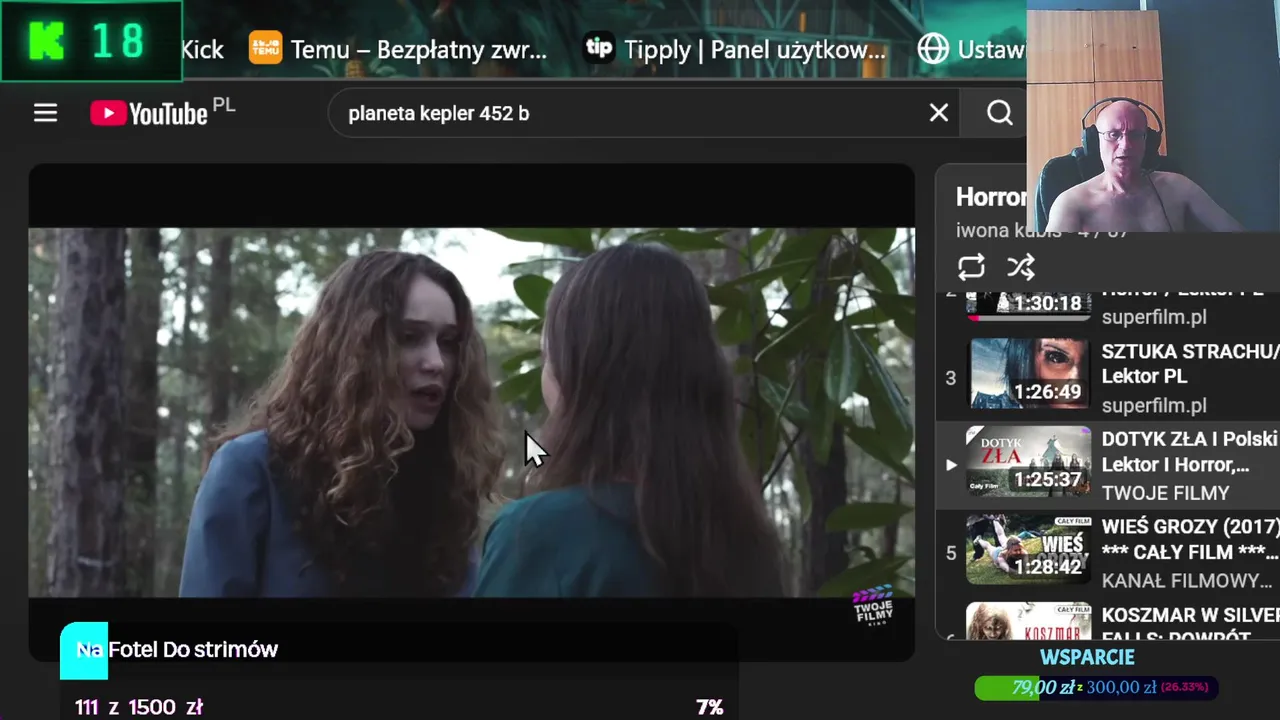Toggle playlist shuffle
The height and width of the screenshot is (720, 1280).
pyautogui.click(x=1021, y=267)
